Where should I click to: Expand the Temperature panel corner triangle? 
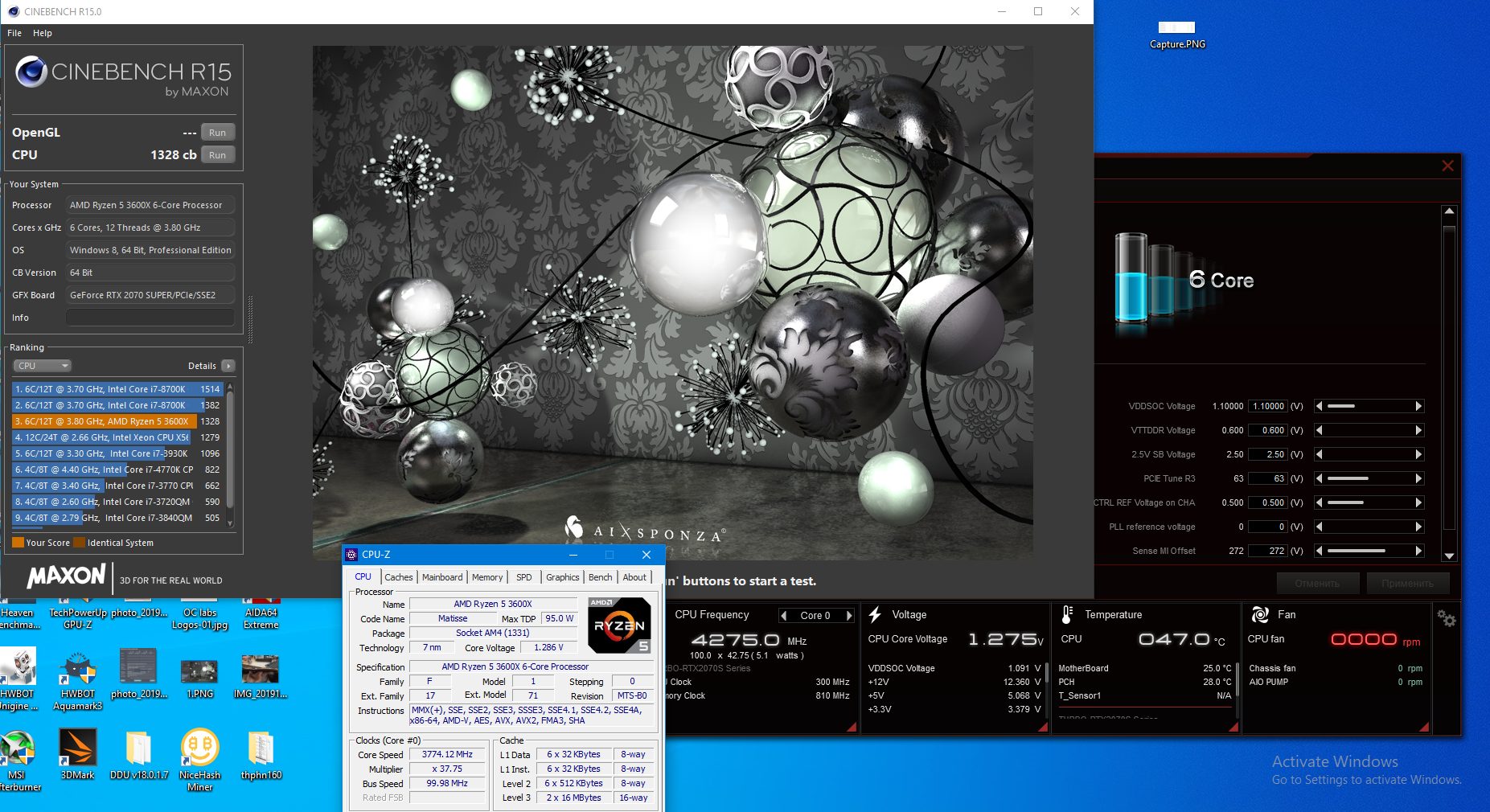pyautogui.click(x=1233, y=727)
